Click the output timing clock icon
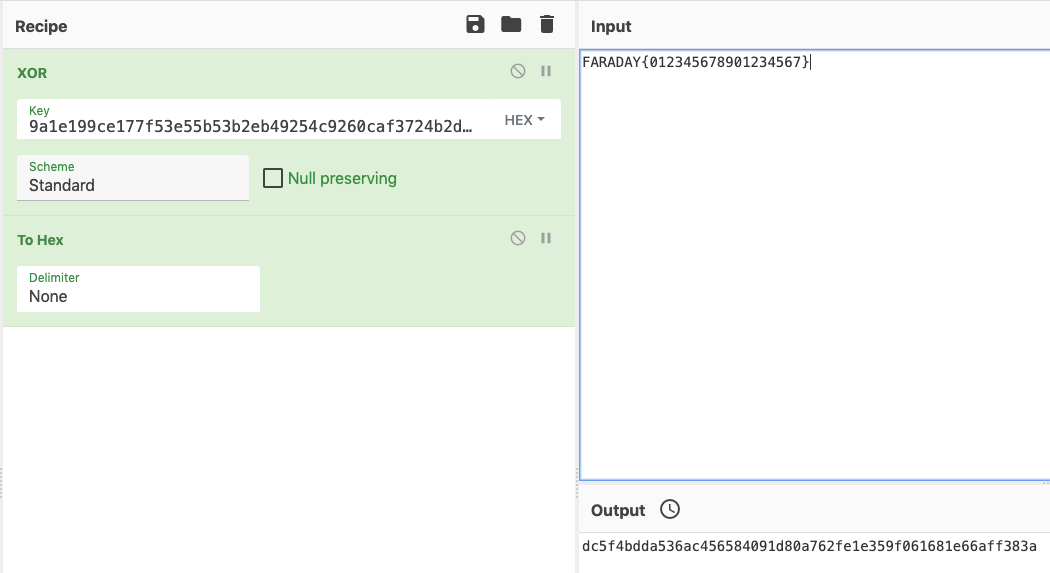Image resolution: width=1050 pixels, height=573 pixels. (x=670, y=509)
